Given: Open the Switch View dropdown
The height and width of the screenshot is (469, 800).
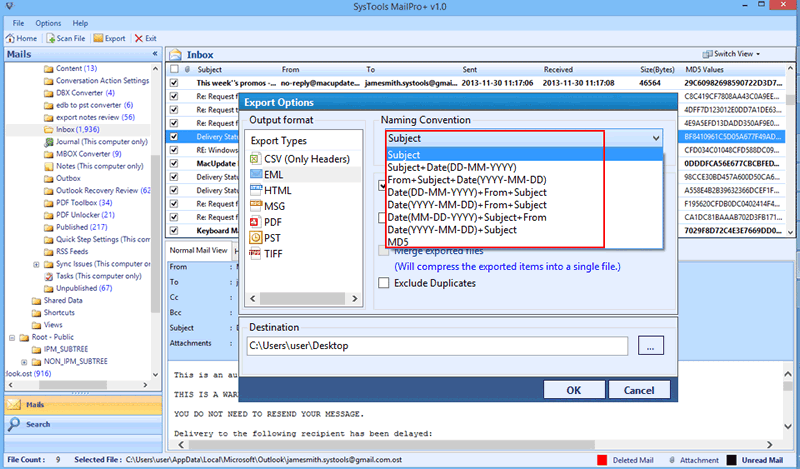Looking at the screenshot, I should [731, 54].
